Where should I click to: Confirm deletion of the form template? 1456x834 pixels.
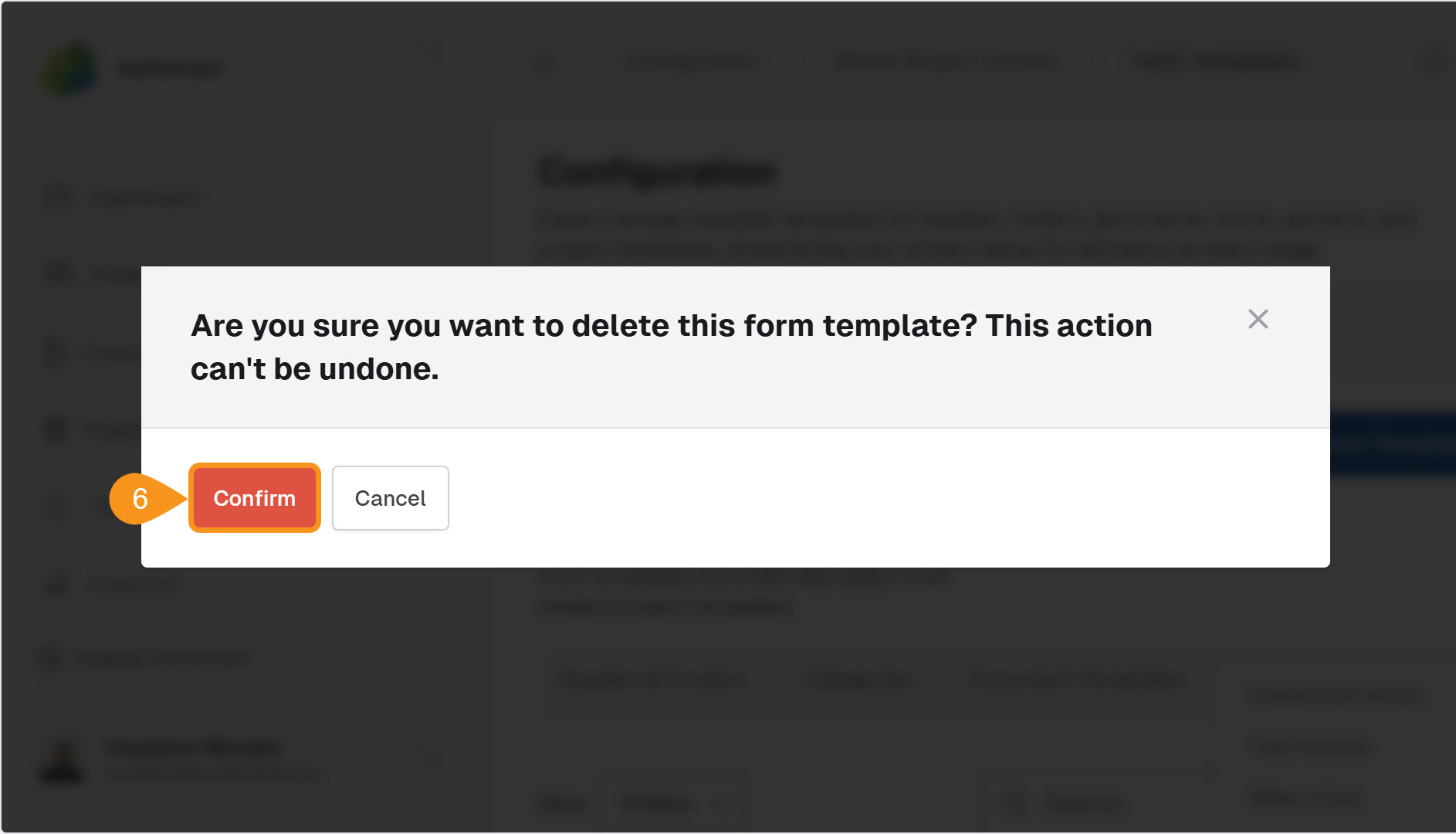pos(254,498)
